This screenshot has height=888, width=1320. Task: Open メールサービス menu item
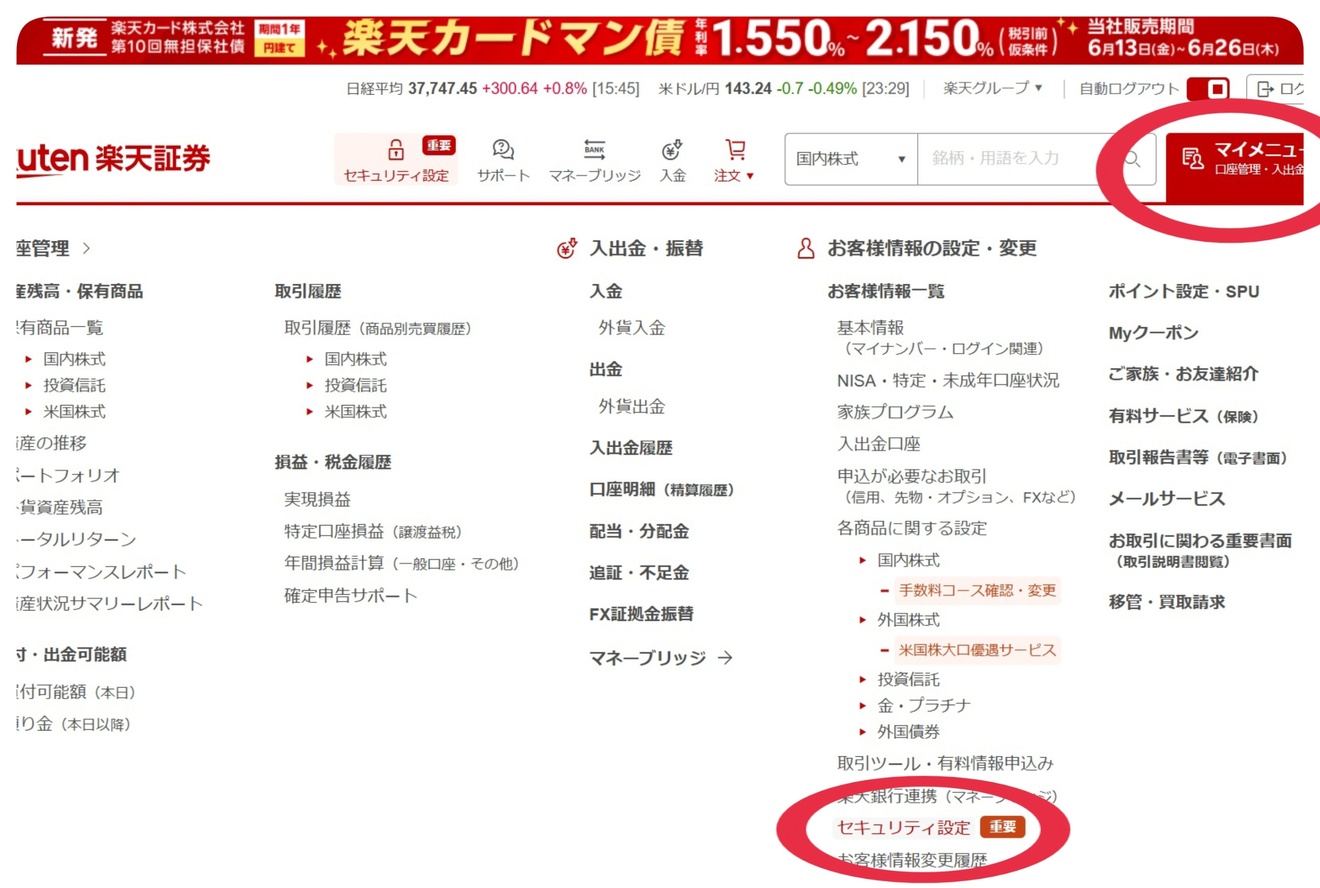(x=1167, y=498)
